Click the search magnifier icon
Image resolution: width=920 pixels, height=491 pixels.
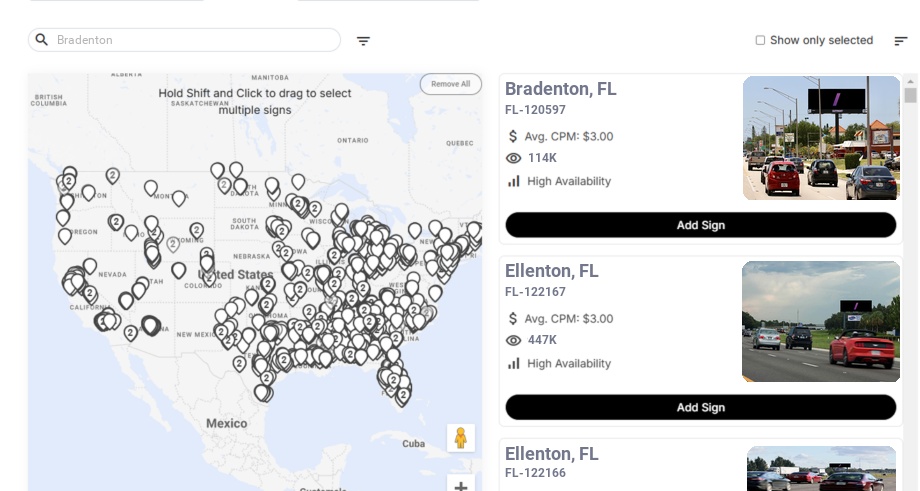[x=41, y=40]
